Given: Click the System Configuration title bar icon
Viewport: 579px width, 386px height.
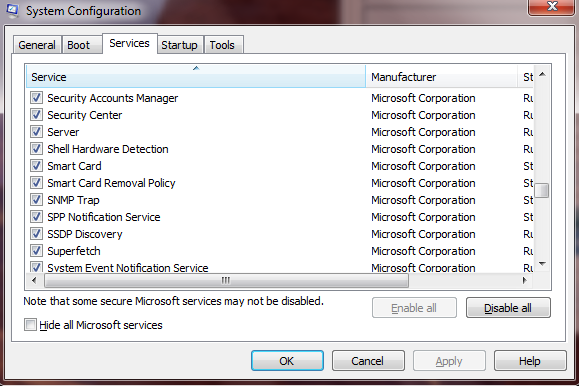Looking at the screenshot, I should click(x=12, y=10).
